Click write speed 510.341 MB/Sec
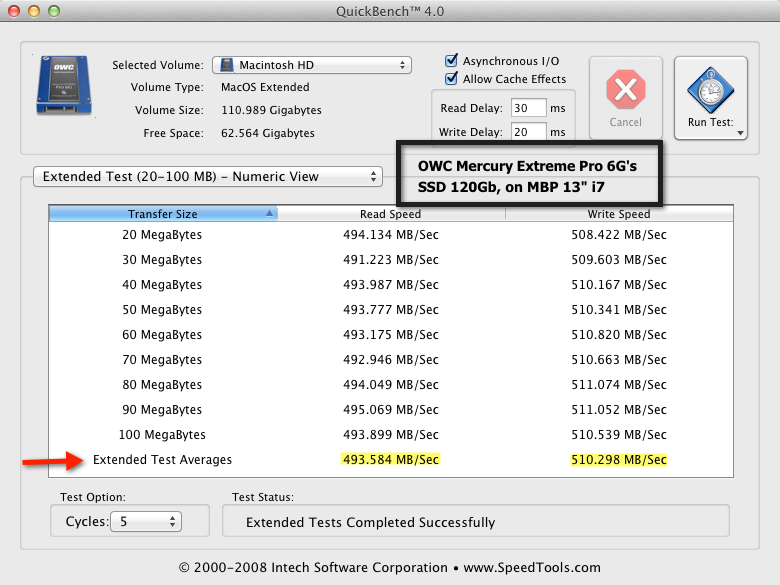This screenshot has width=780, height=585. click(x=619, y=309)
